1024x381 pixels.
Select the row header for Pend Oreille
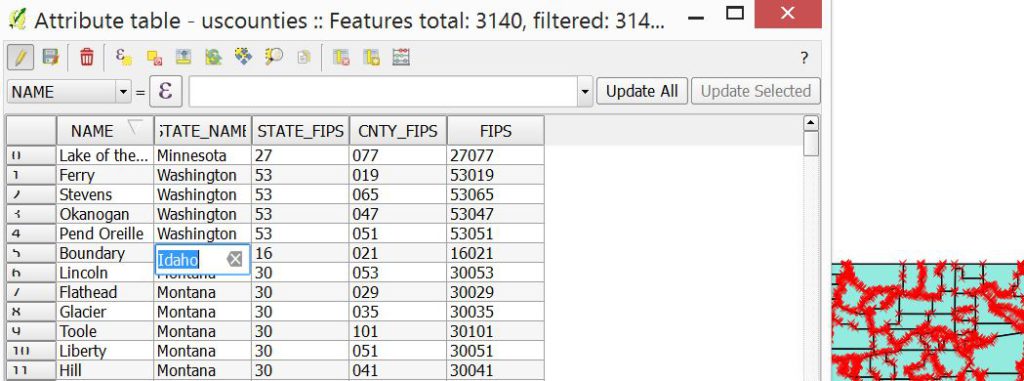(31, 233)
